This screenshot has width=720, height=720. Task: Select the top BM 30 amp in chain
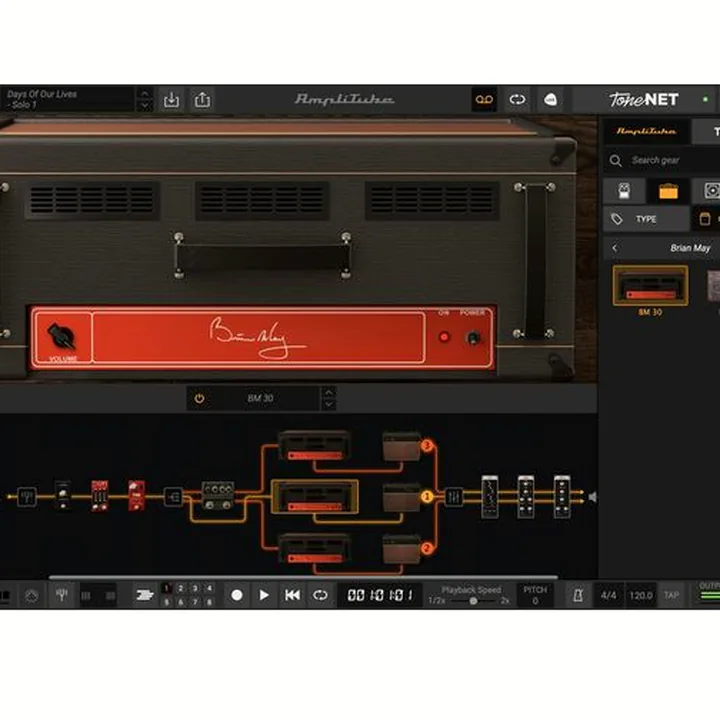(315, 445)
